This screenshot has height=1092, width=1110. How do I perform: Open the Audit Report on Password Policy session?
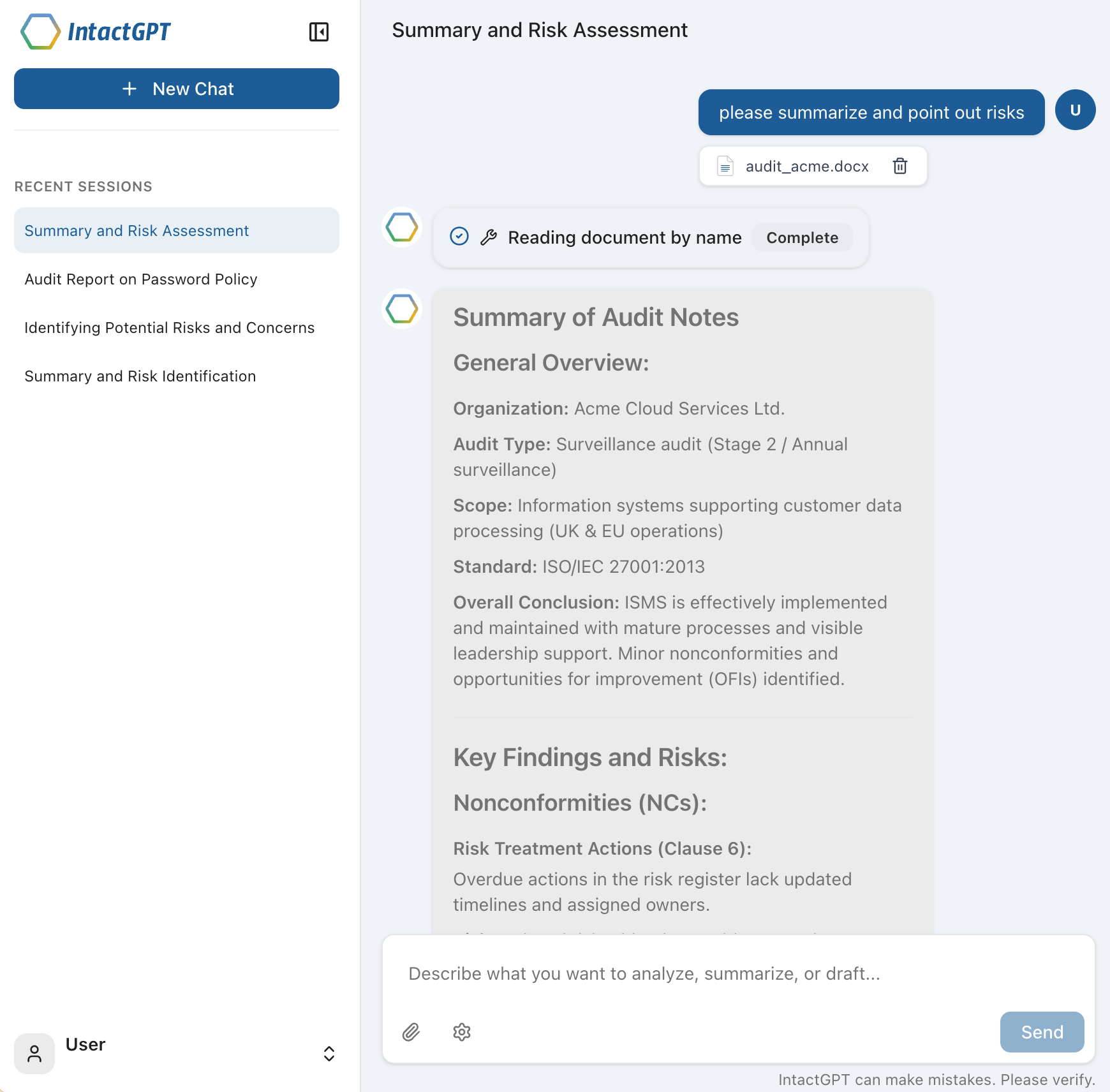pyautogui.click(x=141, y=279)
